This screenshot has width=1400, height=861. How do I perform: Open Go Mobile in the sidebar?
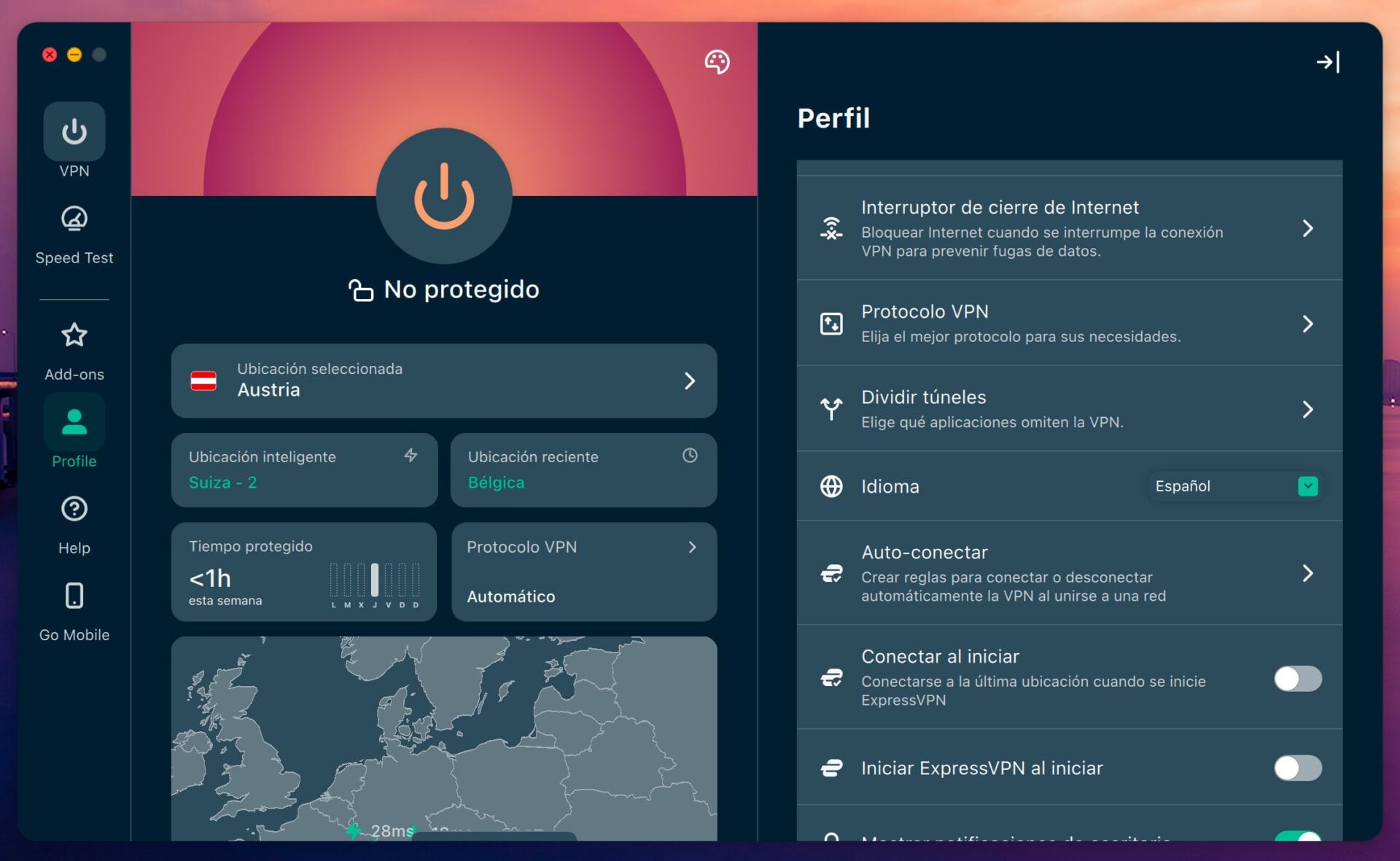tap(74, 612)
